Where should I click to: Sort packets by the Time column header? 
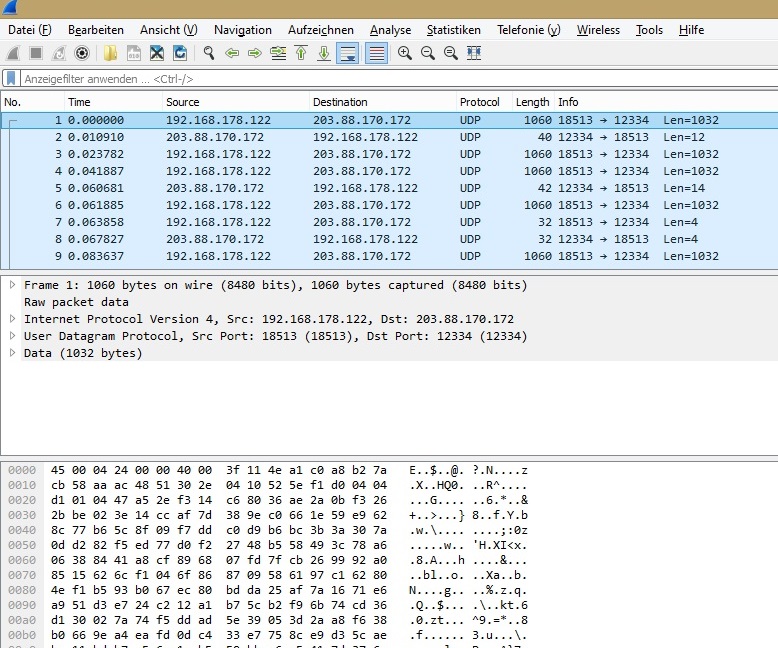pyautogui.click(x=80, y=102)
